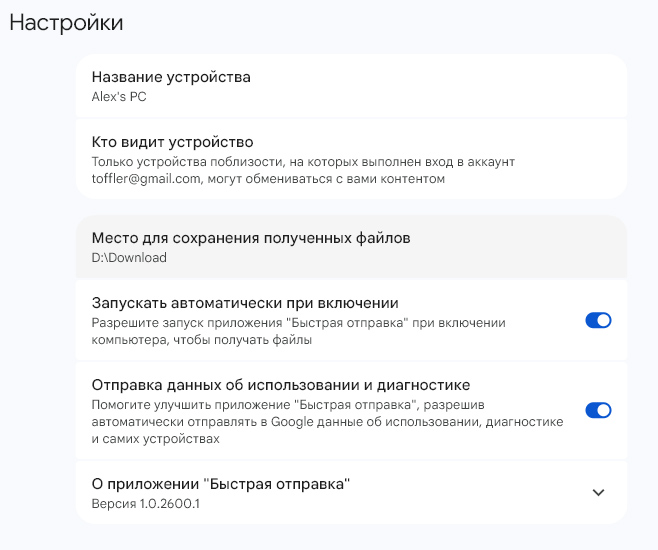This screenshot has width=658, height=550.
Task: Click Только устройства поблизости description line
Action: coord(303,162)
